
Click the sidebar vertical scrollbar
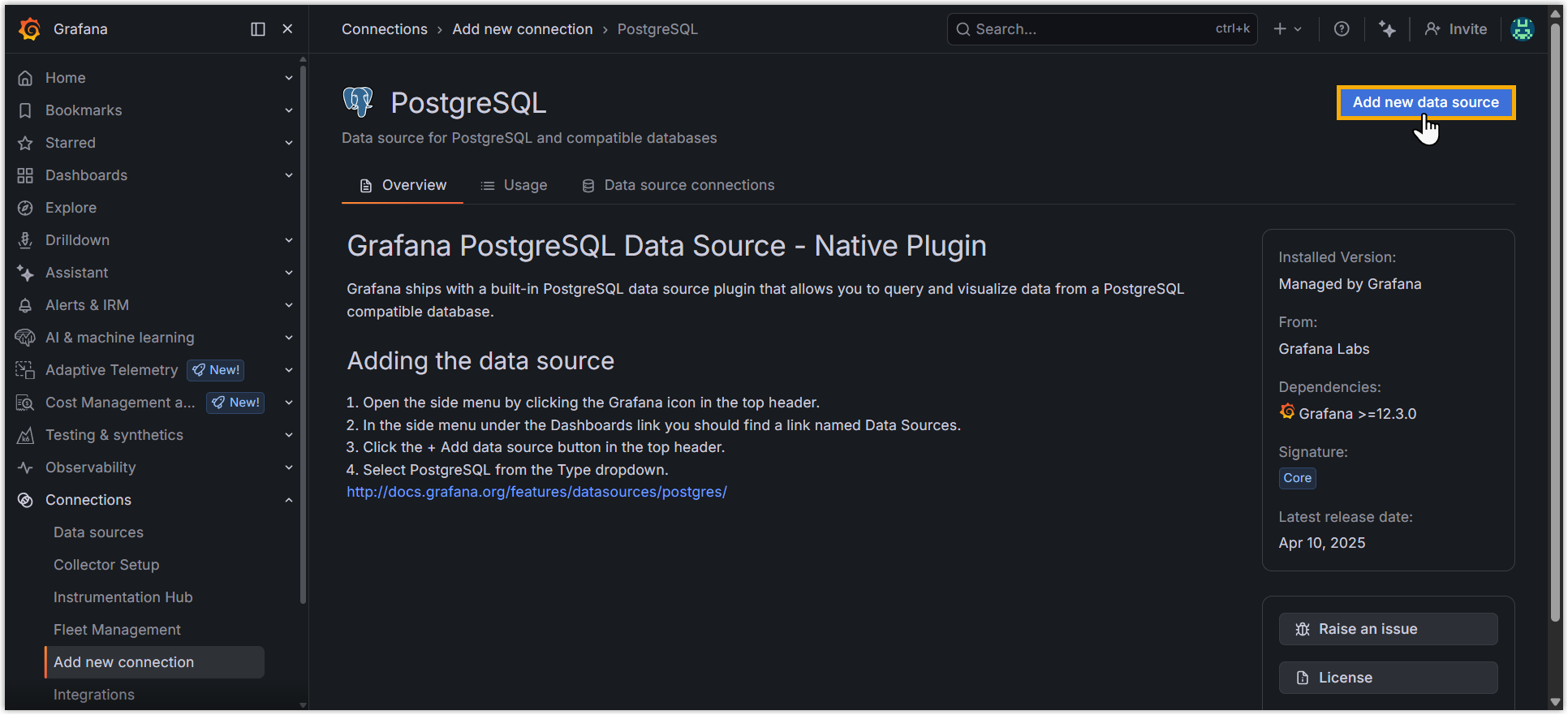303,333
